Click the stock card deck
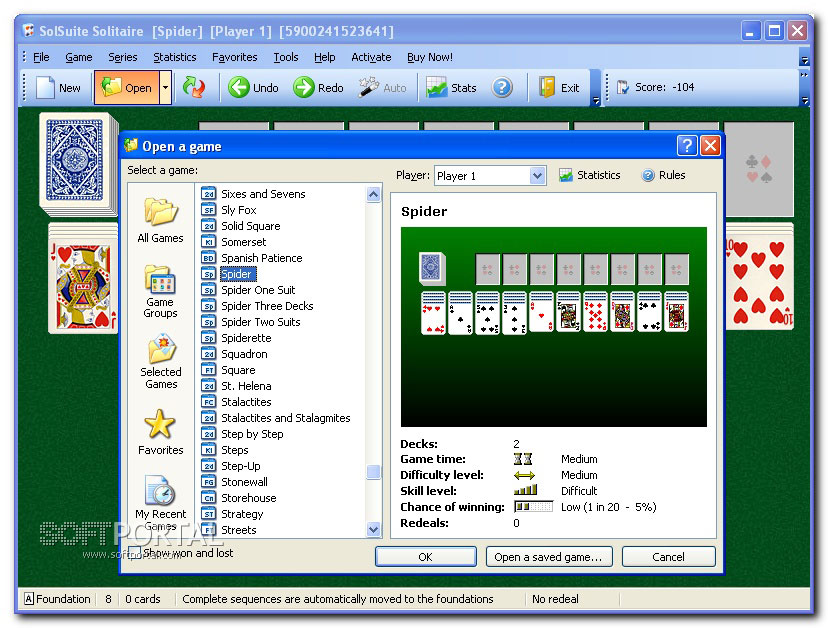The width and height of the screenshot is (828, 628). (79, 165)
